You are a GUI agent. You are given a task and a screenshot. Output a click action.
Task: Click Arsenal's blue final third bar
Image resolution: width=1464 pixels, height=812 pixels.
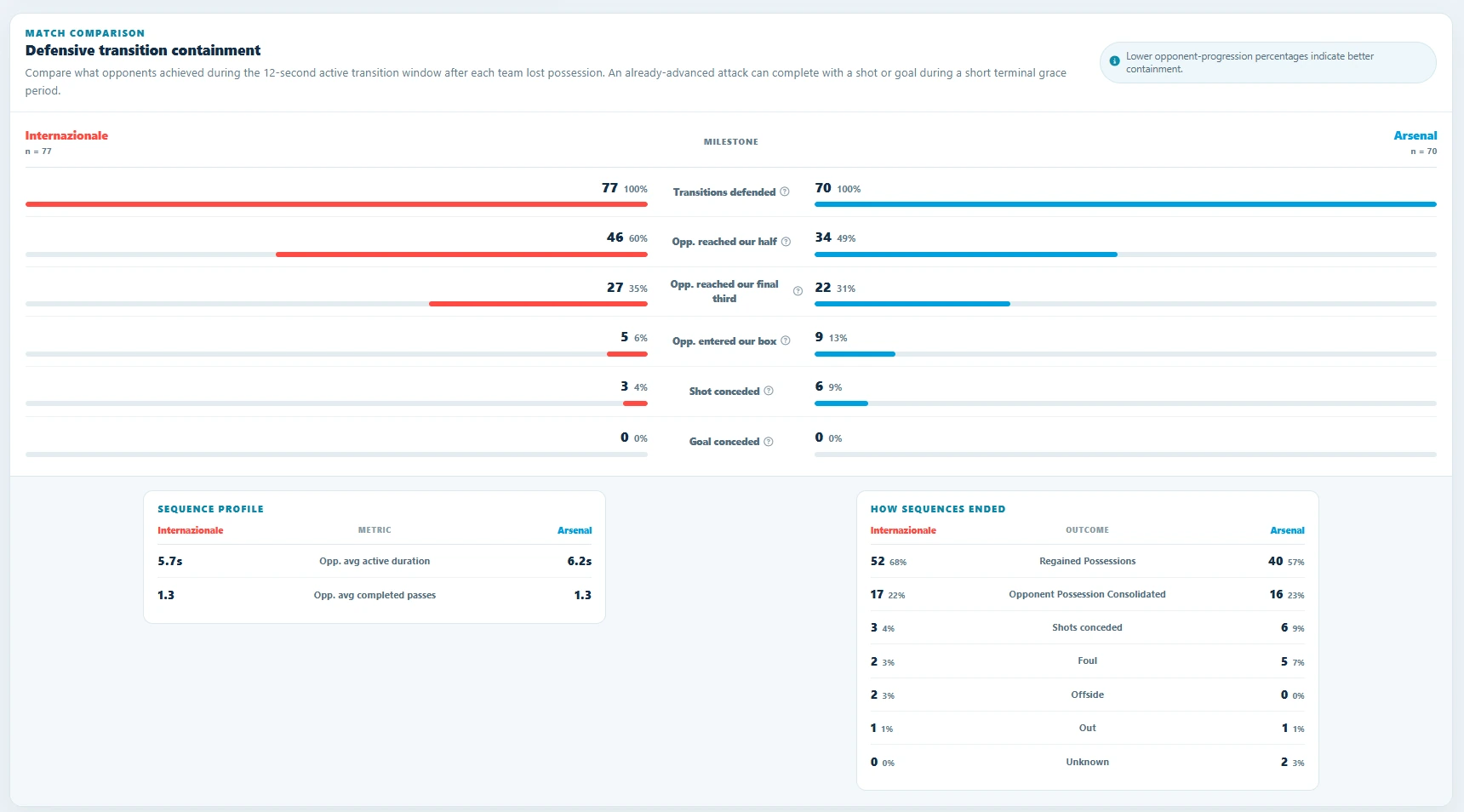click(912, 304)
